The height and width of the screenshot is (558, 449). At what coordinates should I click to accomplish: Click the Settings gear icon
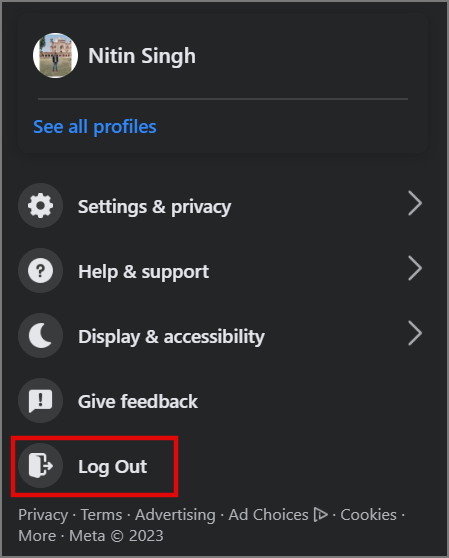coord(41,205)
